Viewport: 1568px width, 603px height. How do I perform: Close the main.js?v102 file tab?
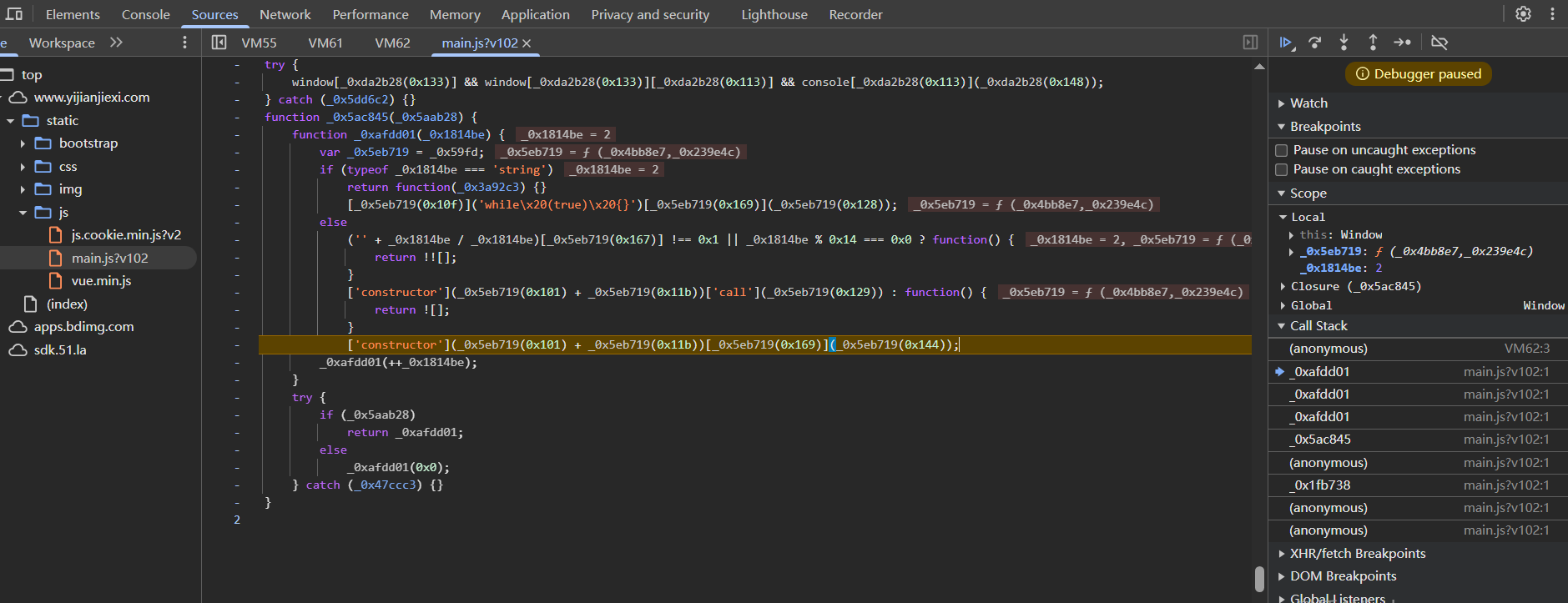[x=527, y=43]
